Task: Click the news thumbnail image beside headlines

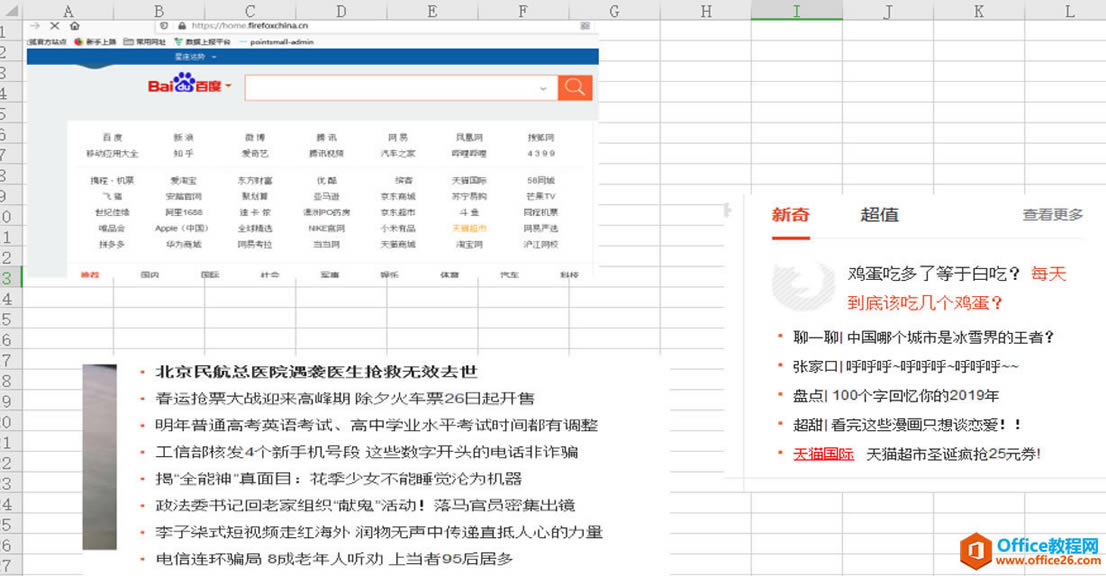Action: pos(99,457)
